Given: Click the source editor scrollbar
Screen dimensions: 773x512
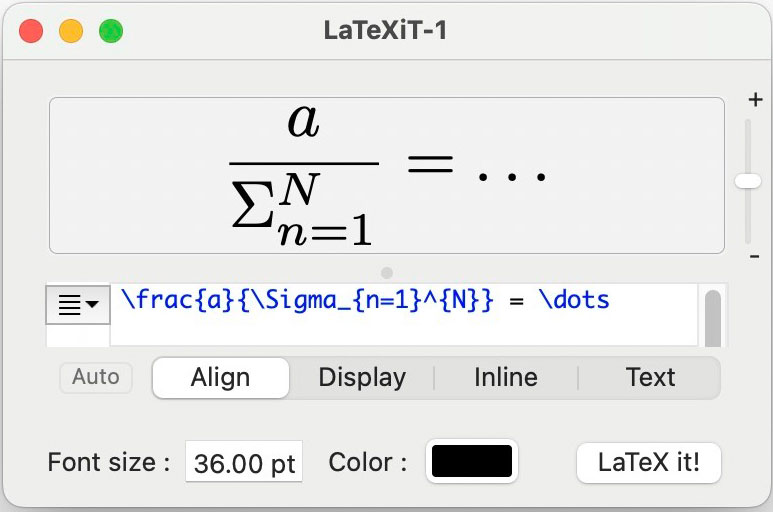Looking at the screenshot, I should [713, 314].
